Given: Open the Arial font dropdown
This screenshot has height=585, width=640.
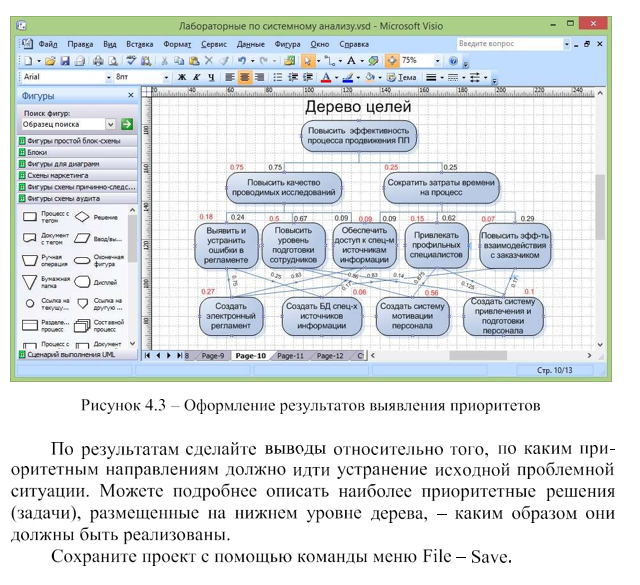Looking at the screenshot, I should click(109, 77).
